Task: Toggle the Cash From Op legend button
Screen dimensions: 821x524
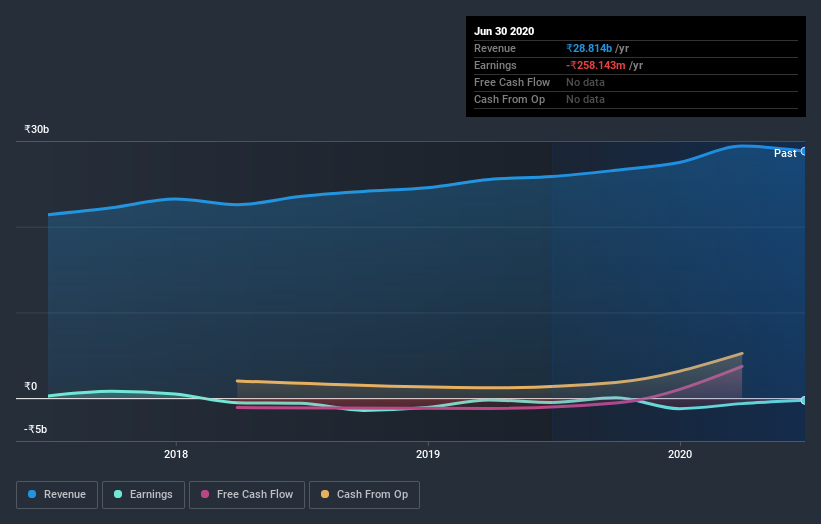Action: 364,495
